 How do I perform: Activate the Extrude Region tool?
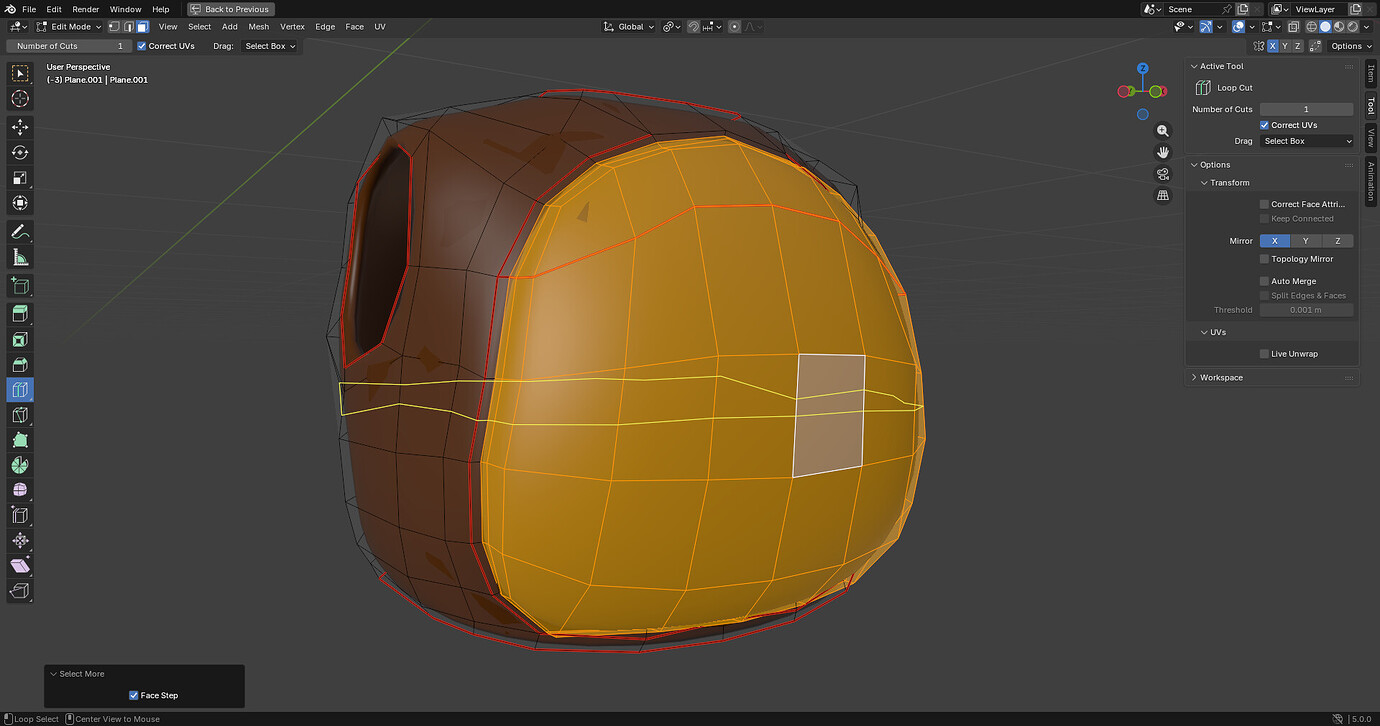(x=20, y=315)
